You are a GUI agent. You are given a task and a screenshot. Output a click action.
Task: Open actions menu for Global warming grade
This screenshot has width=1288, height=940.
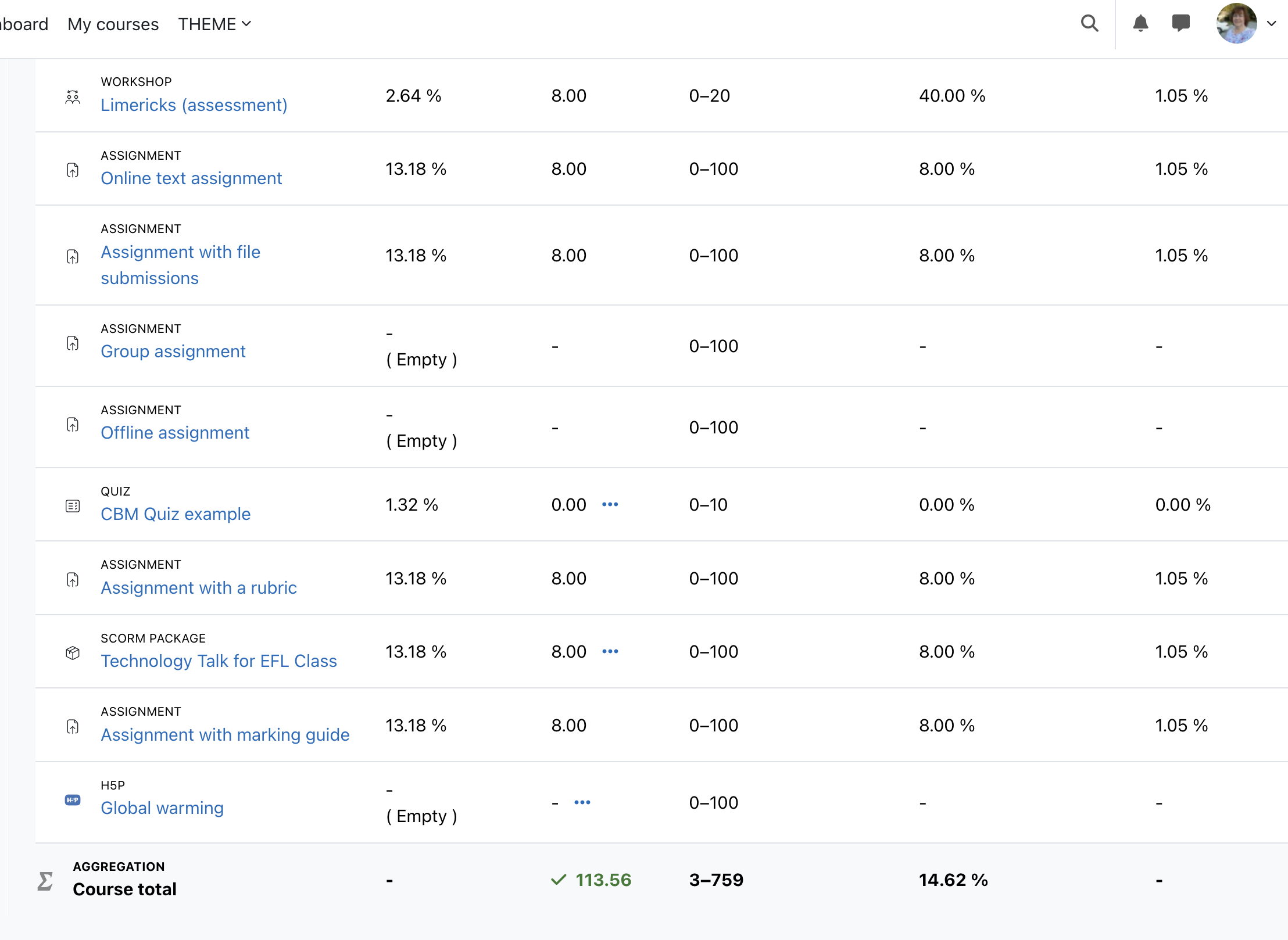tap(582, 802)
